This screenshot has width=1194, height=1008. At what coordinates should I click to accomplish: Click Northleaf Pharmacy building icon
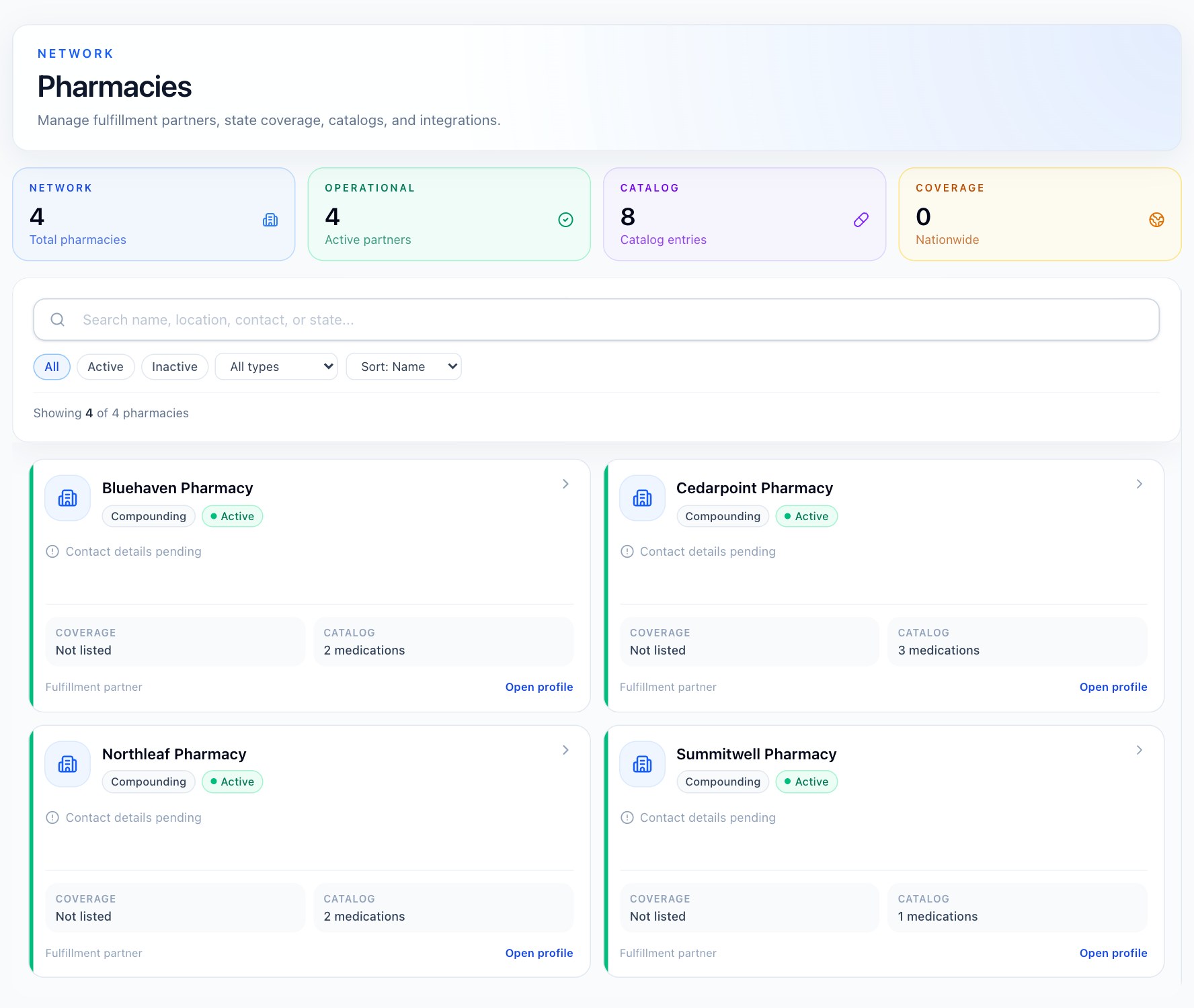click(x=68, y=764)
